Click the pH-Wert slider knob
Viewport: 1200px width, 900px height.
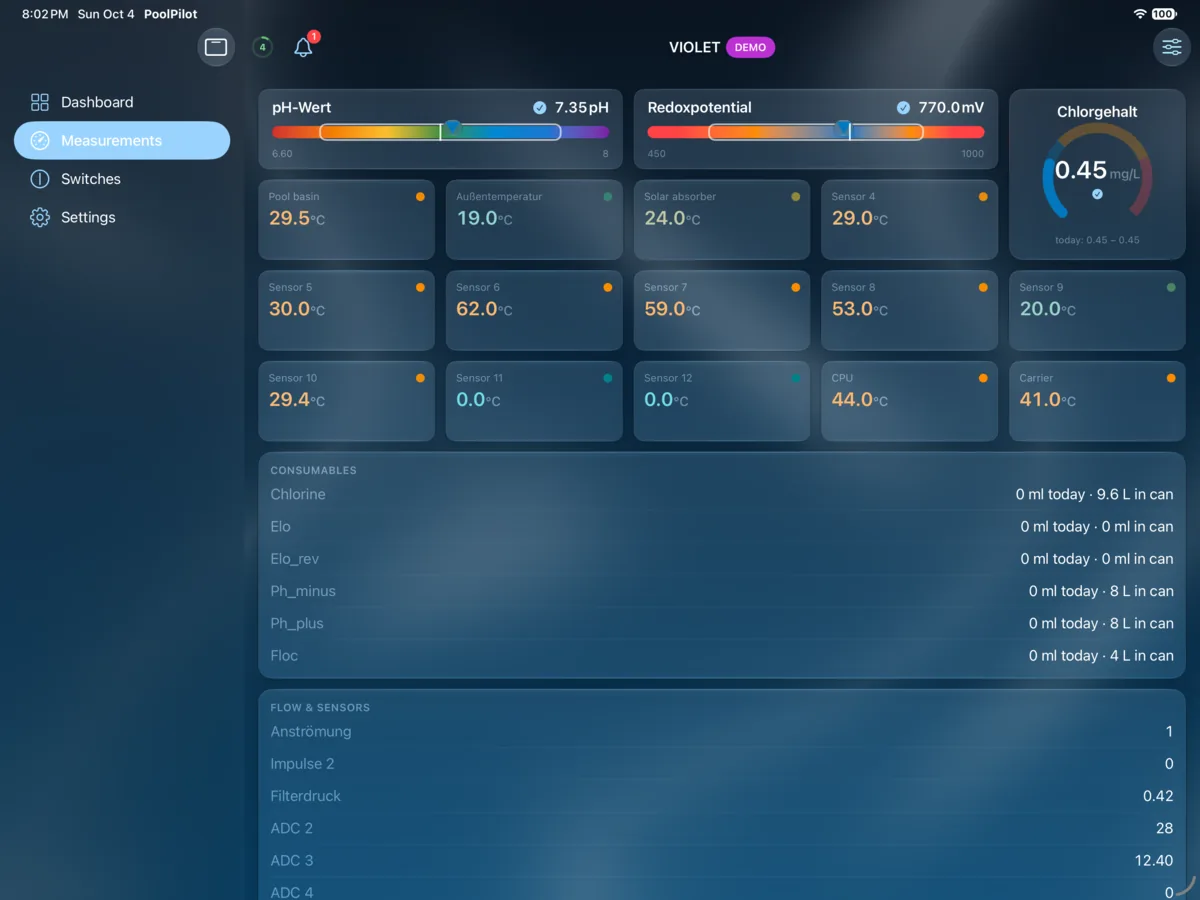point(453,127)
